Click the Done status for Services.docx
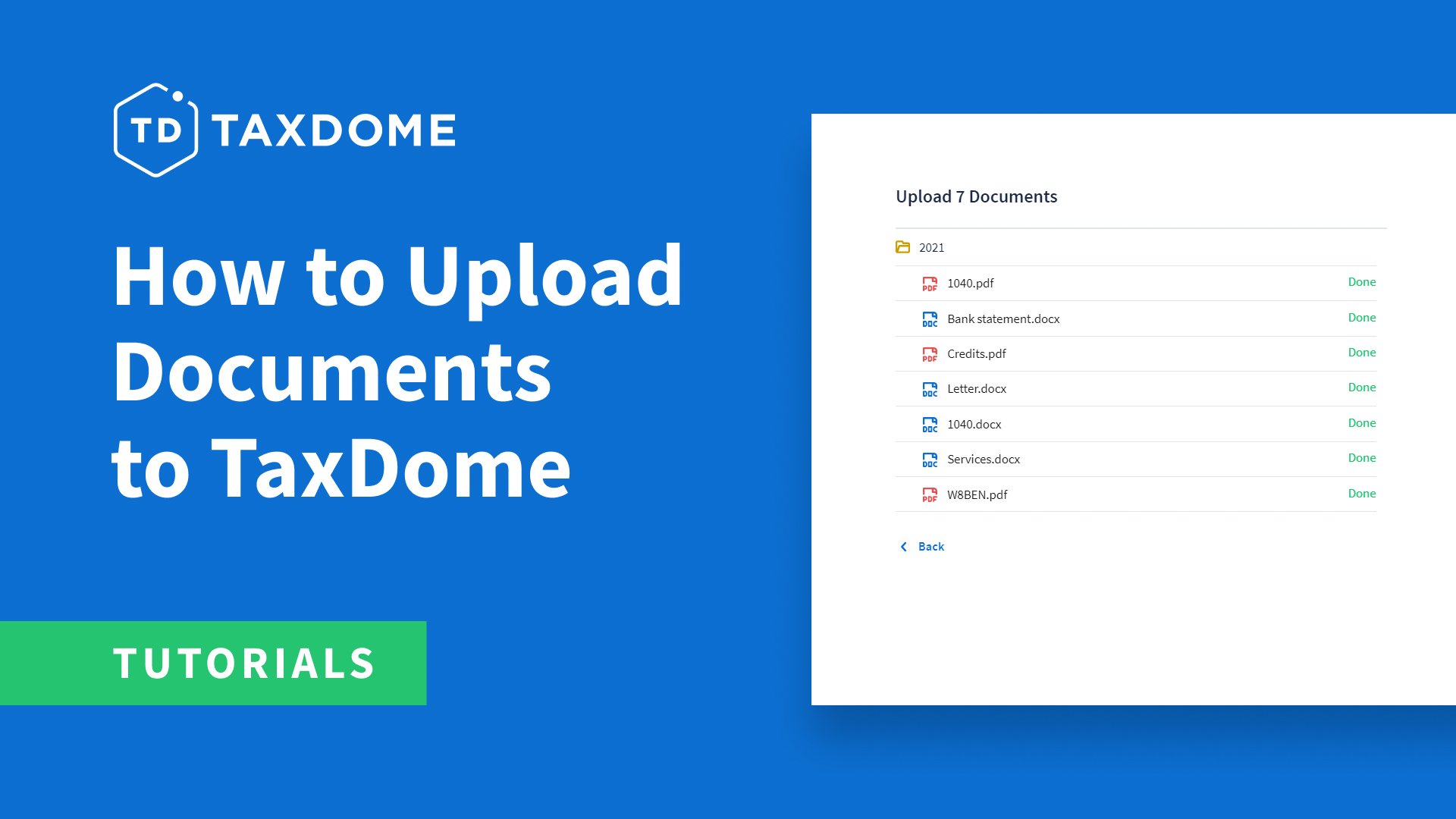 [x=1362, y=458]
